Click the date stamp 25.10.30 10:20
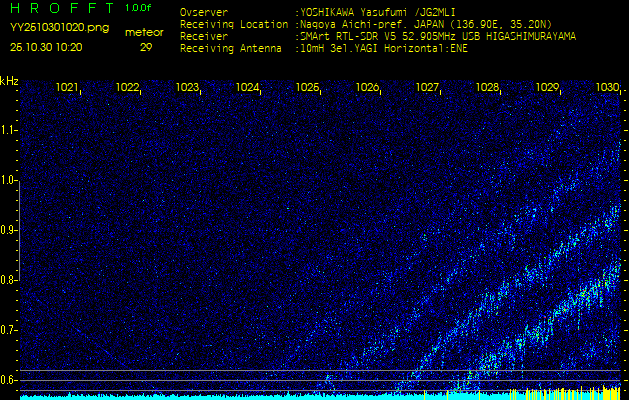629x400 pixels. 46,47
